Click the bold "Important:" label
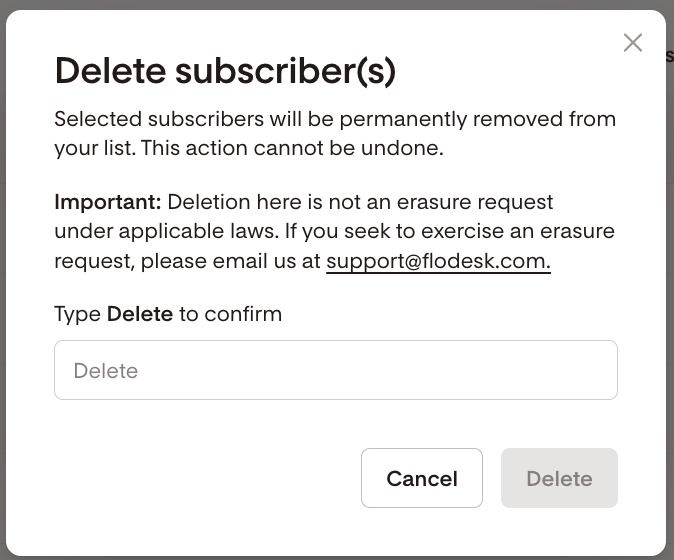This screenshot has width=674, height=560. coord(107,202)
